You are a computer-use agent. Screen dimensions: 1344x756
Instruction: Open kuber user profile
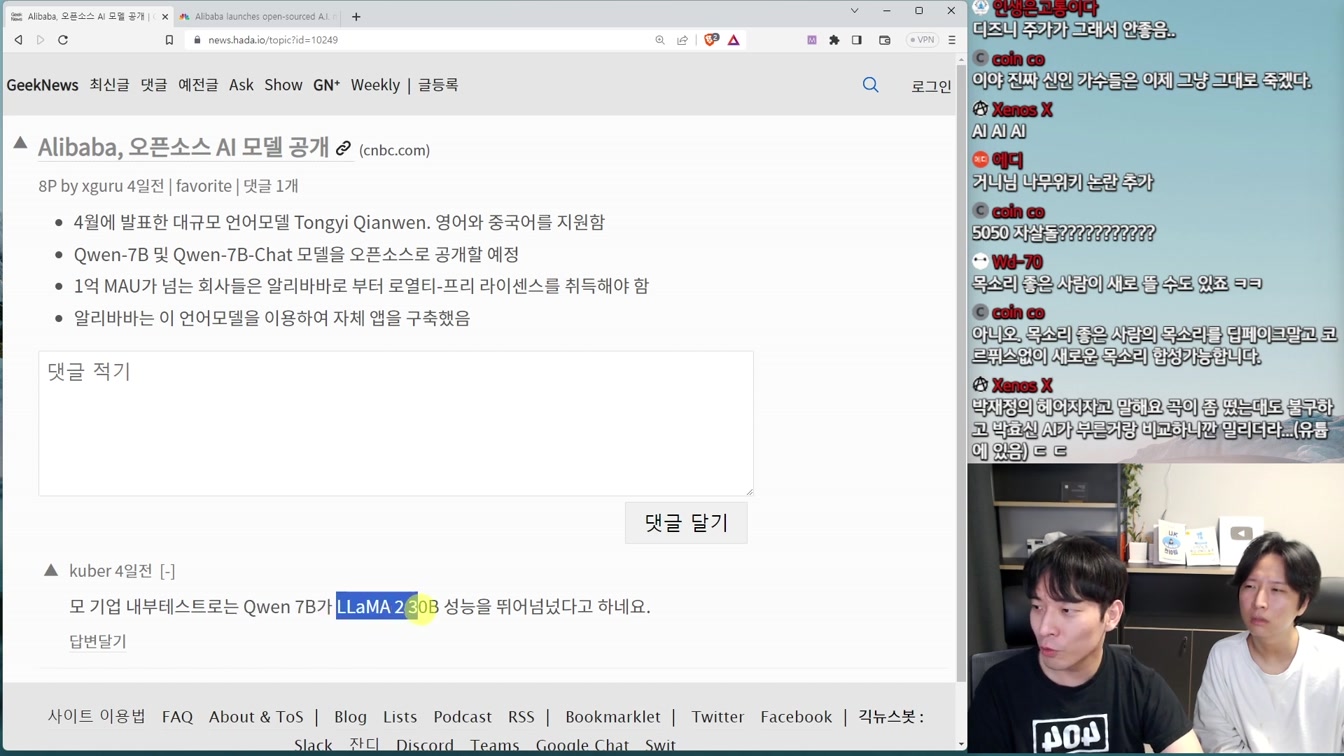coord(89,571)
